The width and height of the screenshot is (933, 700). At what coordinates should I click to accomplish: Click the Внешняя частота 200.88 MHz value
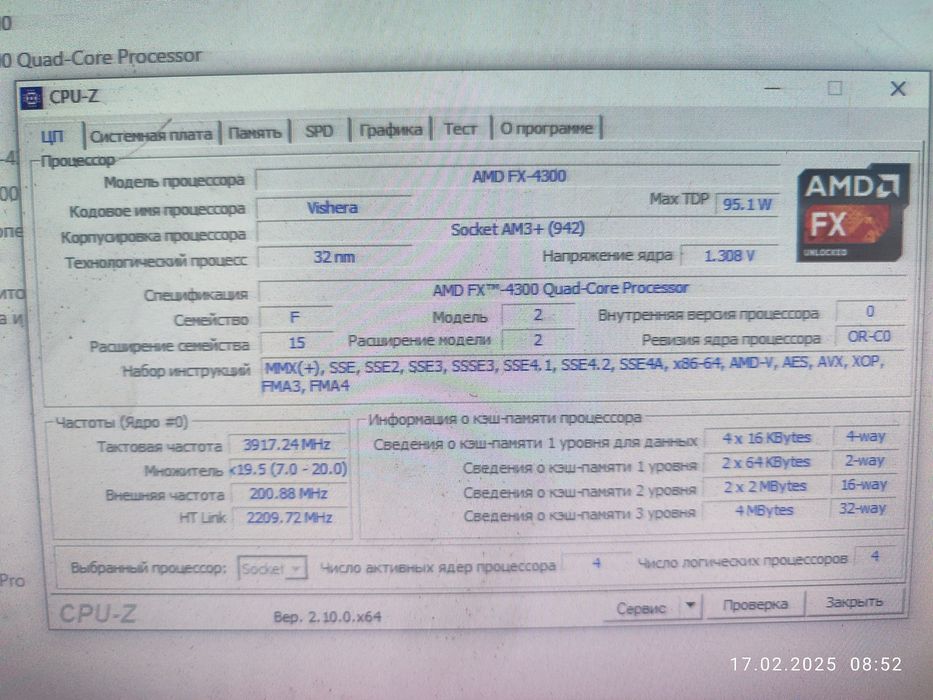(x=289, y=494)
